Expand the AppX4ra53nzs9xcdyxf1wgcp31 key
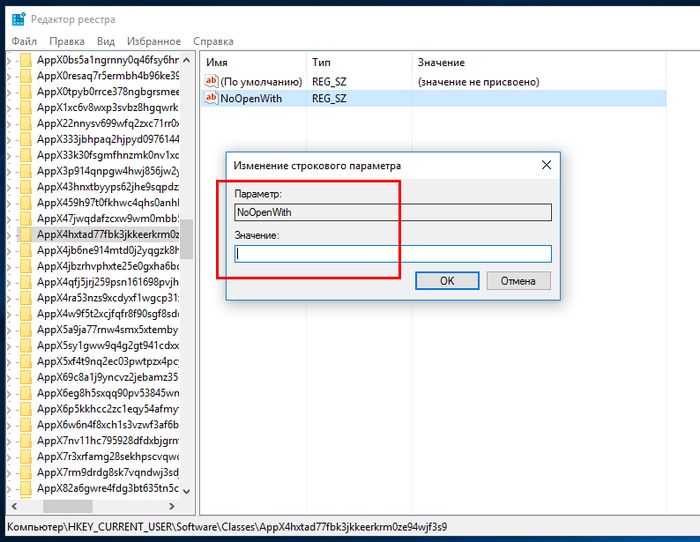This screenshot has width=700, height=542. (x=9, y=298)
